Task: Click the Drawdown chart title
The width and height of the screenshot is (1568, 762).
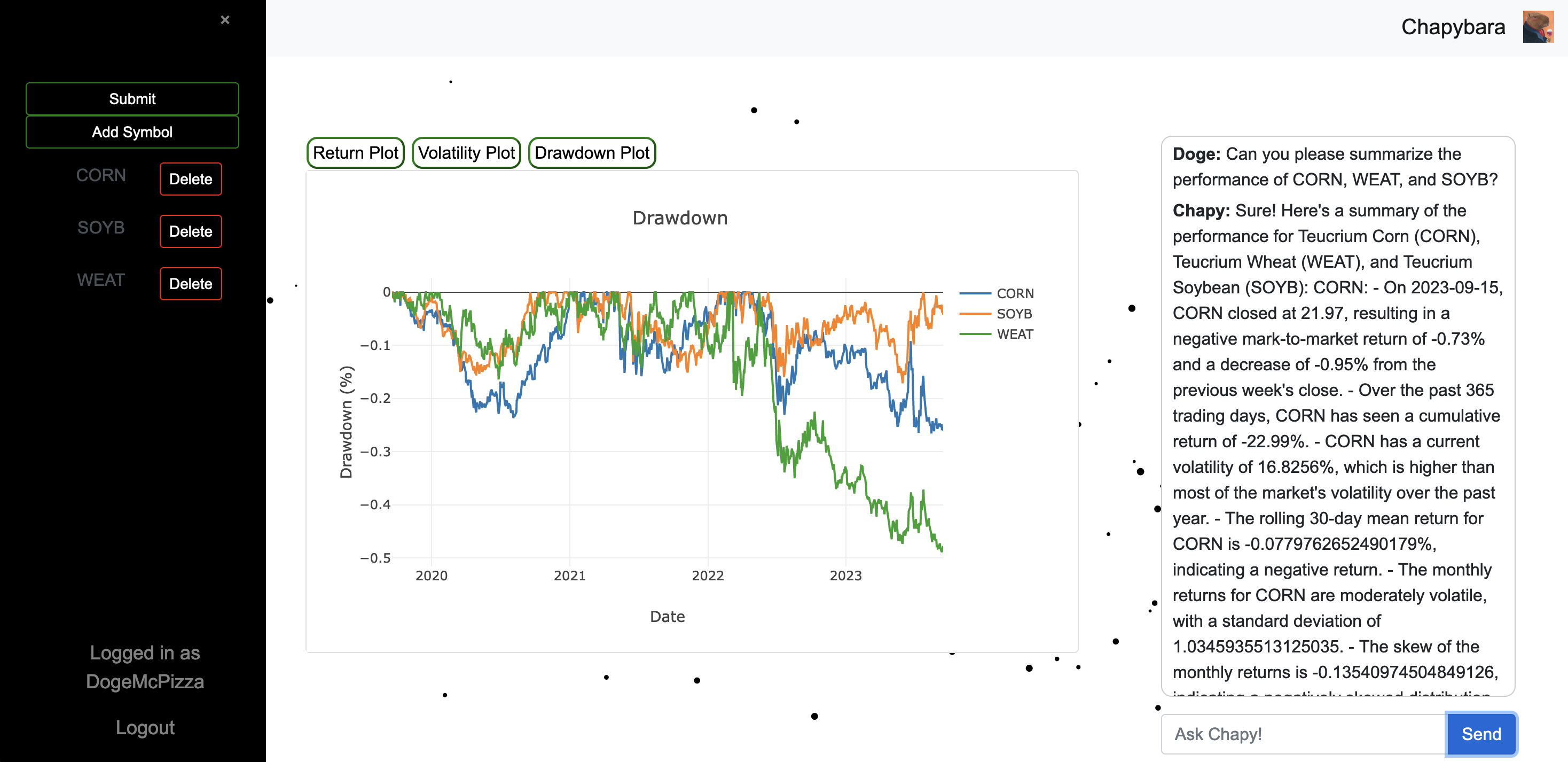Action: [679, 218]
